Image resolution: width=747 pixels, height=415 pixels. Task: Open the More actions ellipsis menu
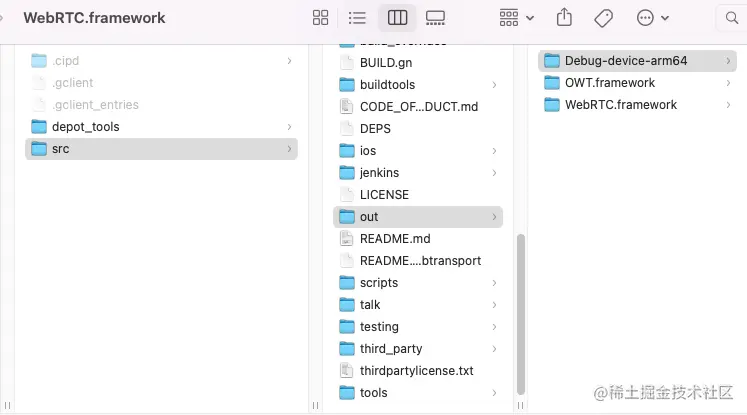[x=653, y=18]
